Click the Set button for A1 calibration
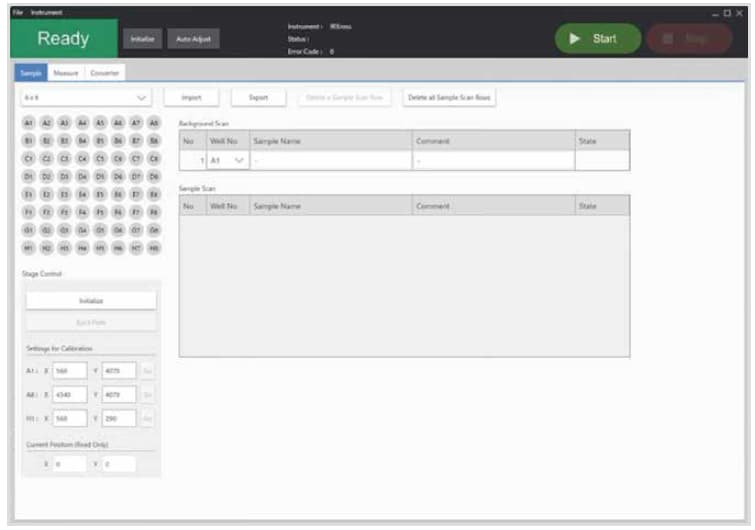Image resolution: width=755 pixels, height=530 pixels. [x=147, y=371]
